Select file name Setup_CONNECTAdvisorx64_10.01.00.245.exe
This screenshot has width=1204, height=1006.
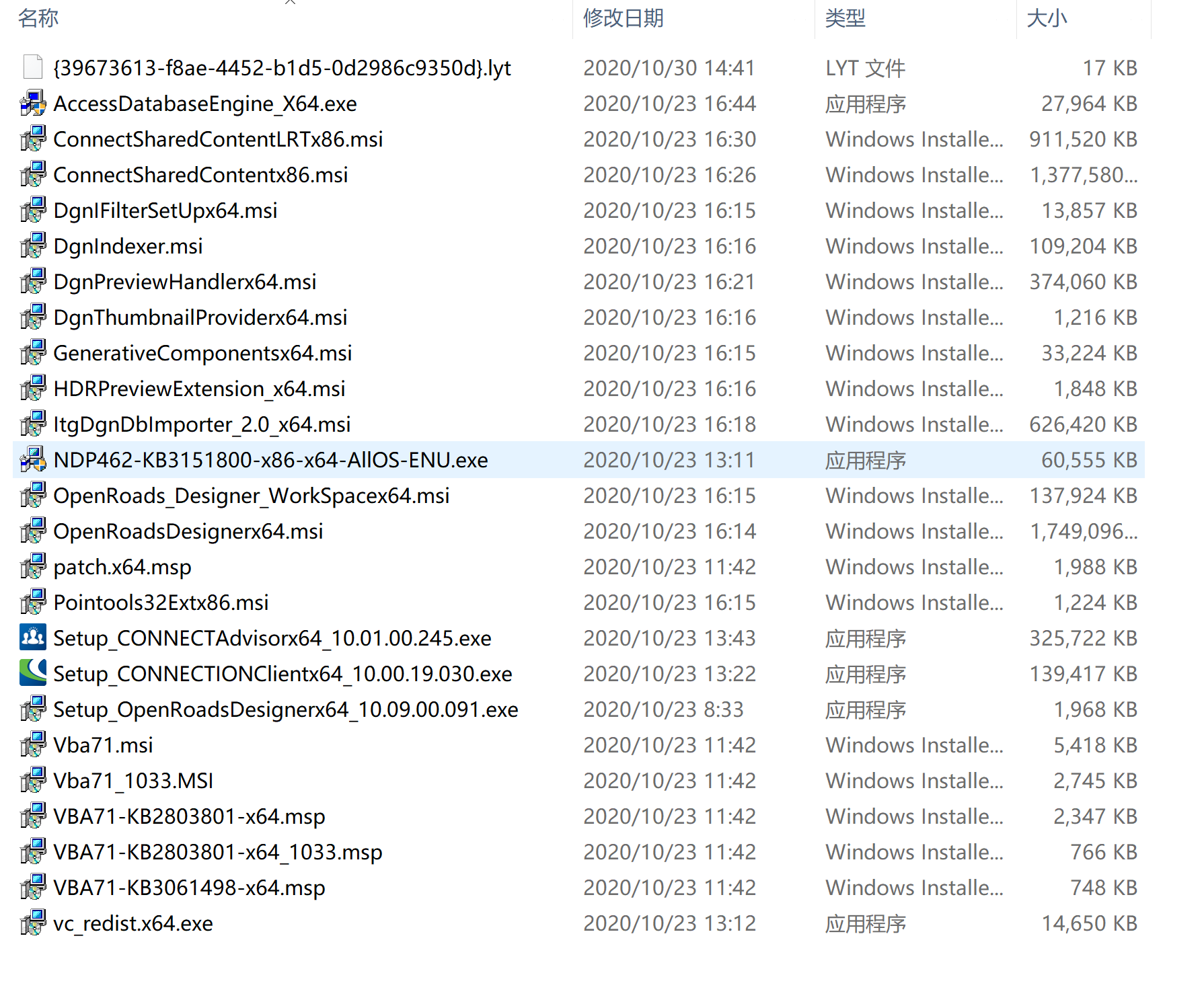tap(272, 638)
